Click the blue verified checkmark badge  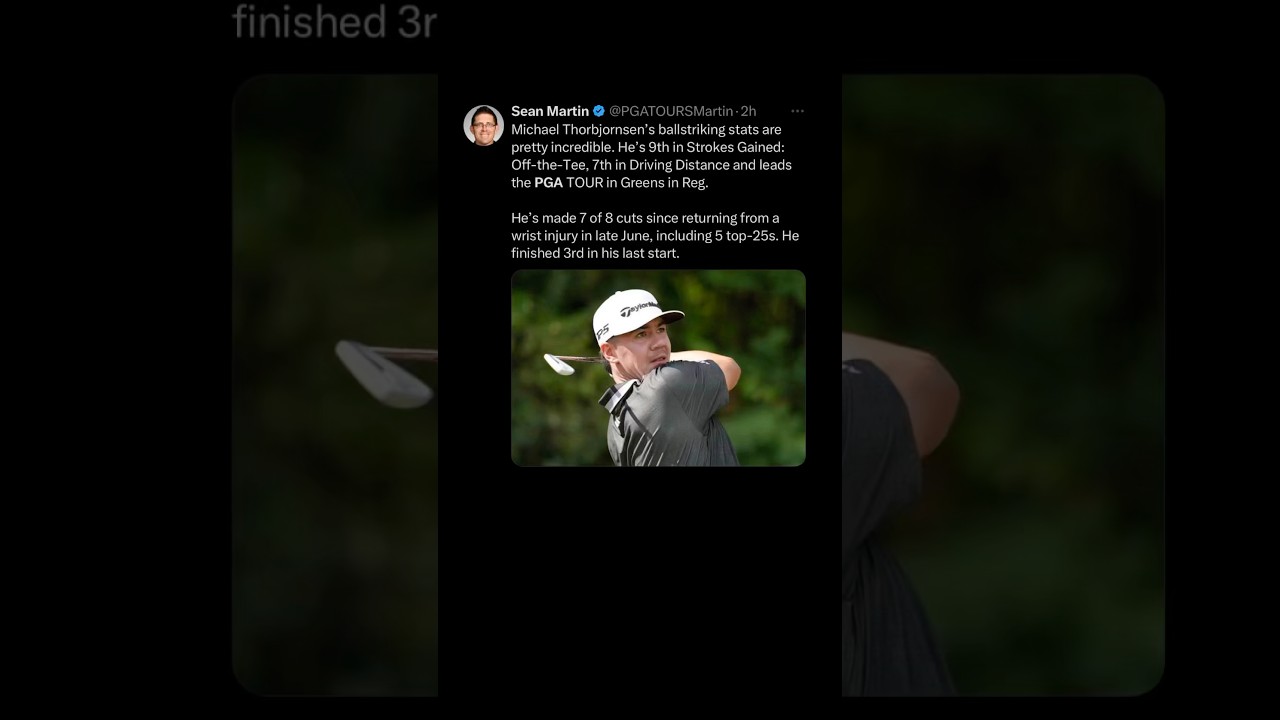click(599, 111)
